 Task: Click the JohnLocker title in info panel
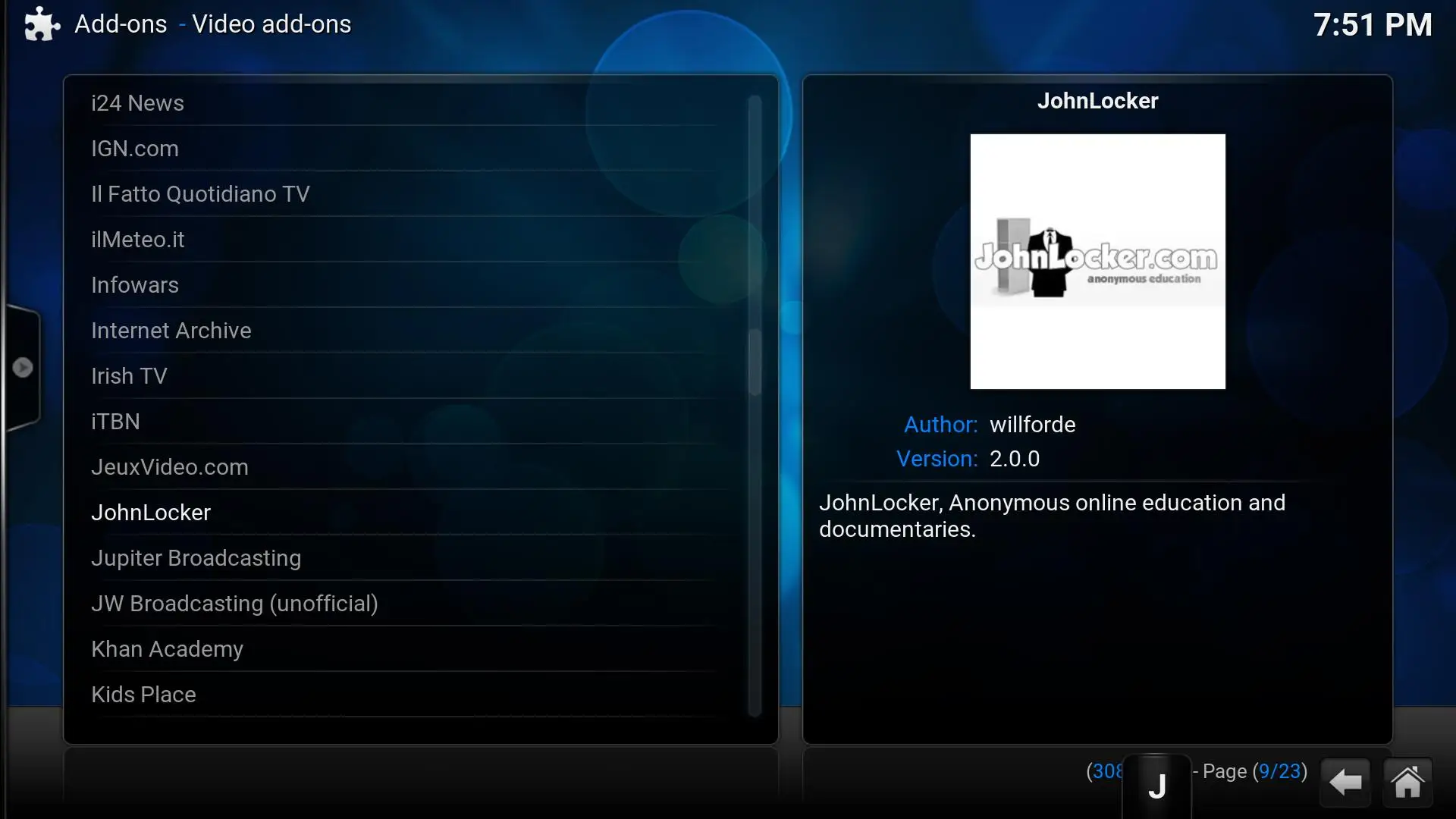point(1097,101)
